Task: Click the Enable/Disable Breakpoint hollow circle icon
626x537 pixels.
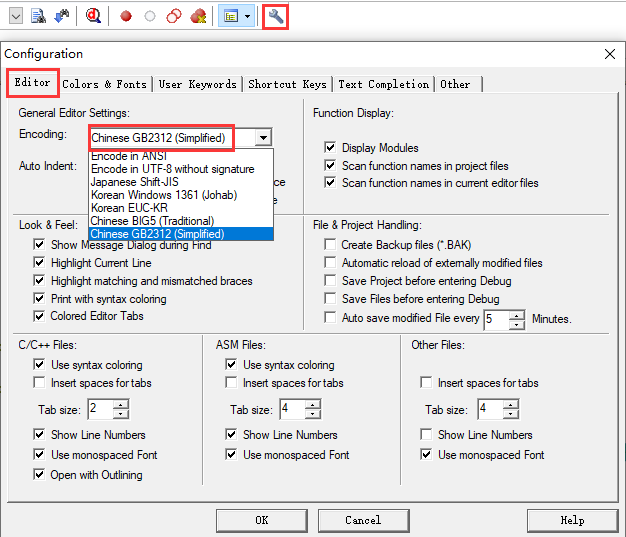Action: pos(150,16)
